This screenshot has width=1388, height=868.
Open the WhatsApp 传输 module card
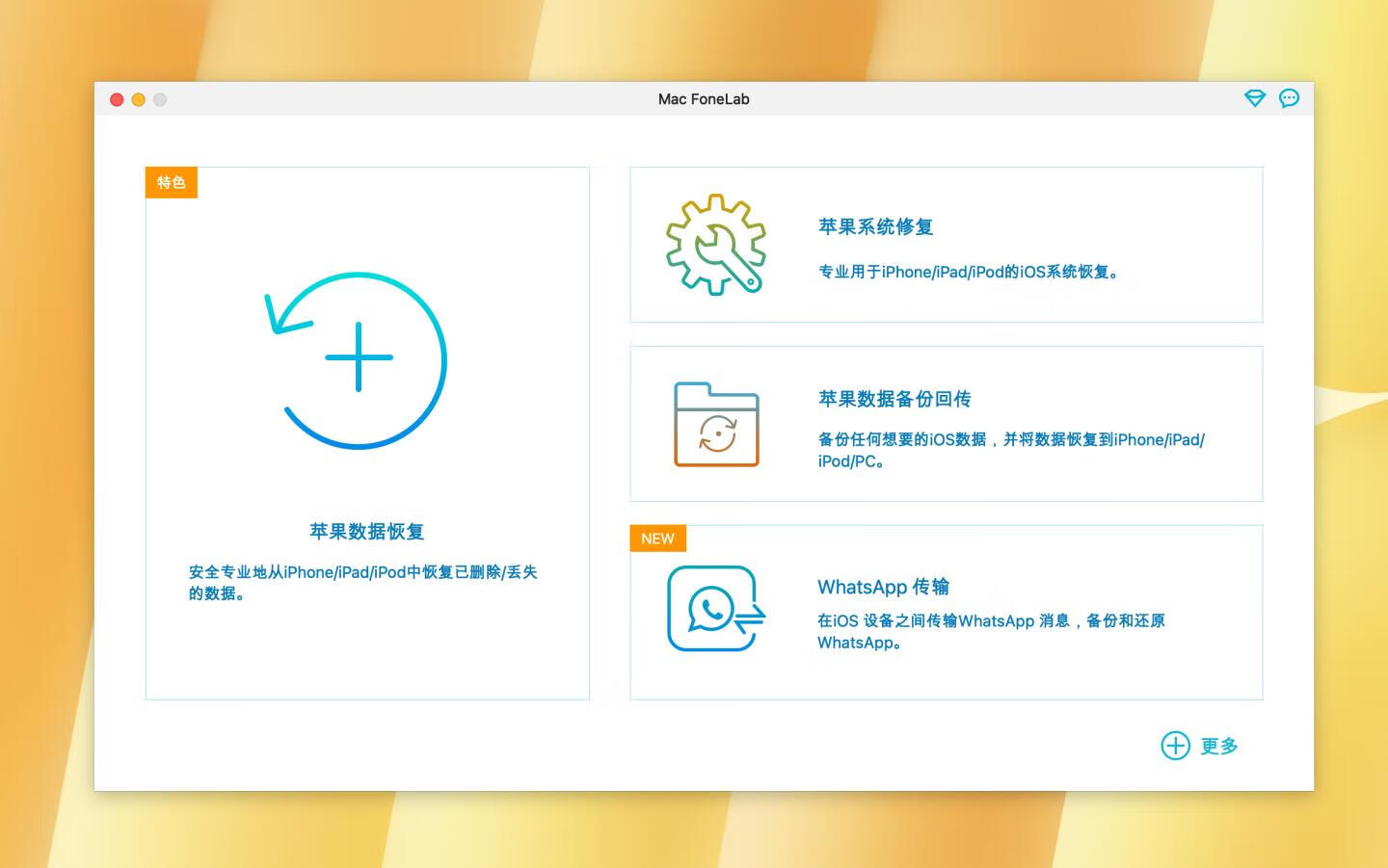click(946, 611)
